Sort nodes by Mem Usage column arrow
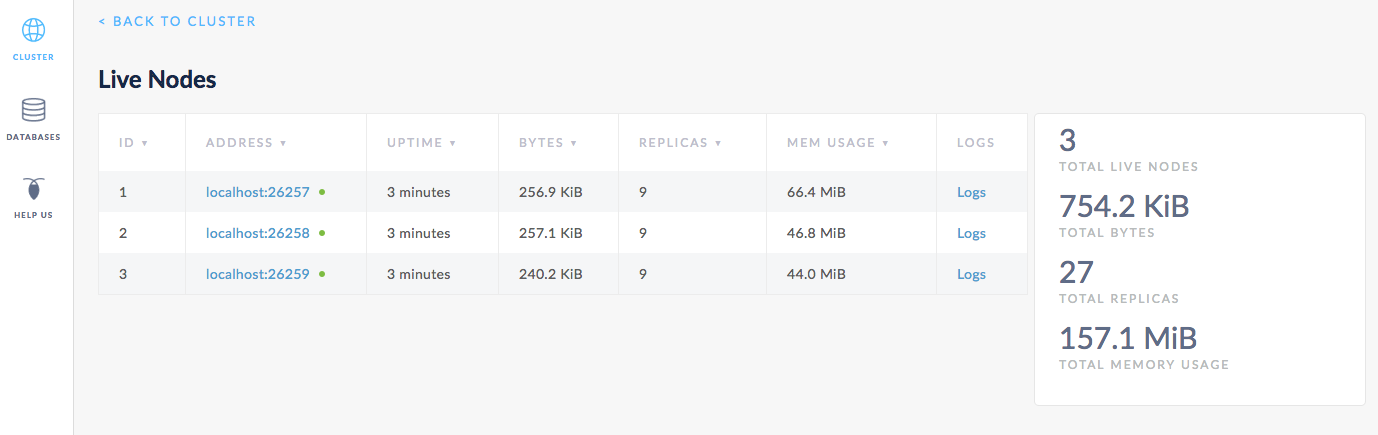This screenshot has height=435, width=1378. coord(885,143)
